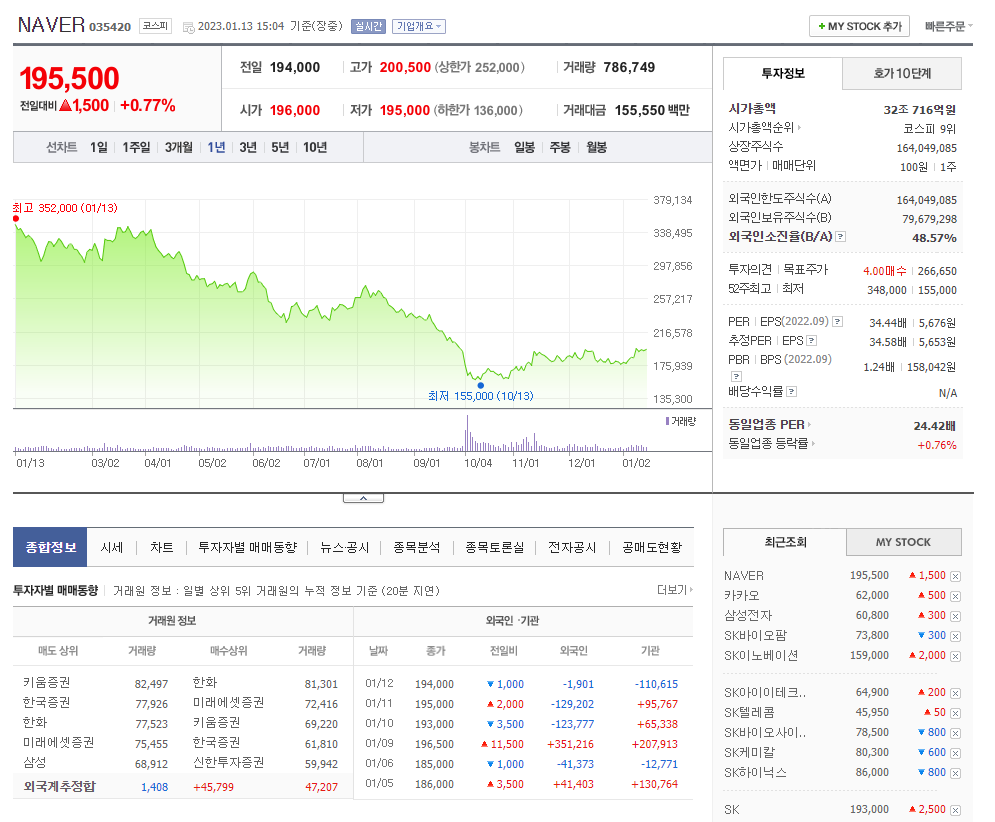Viewport: 995px width, 822px height.
Task: Open the 빠른주문 dropdown
Action: 948,26
